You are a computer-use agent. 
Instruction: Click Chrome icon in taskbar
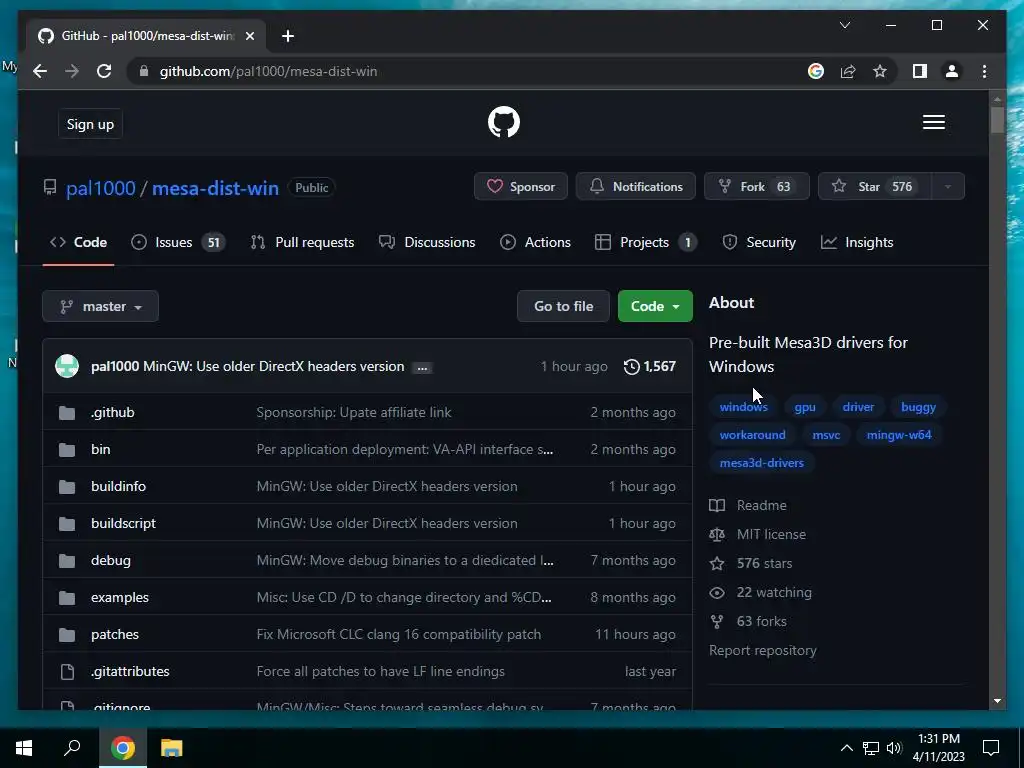point(123,748)
